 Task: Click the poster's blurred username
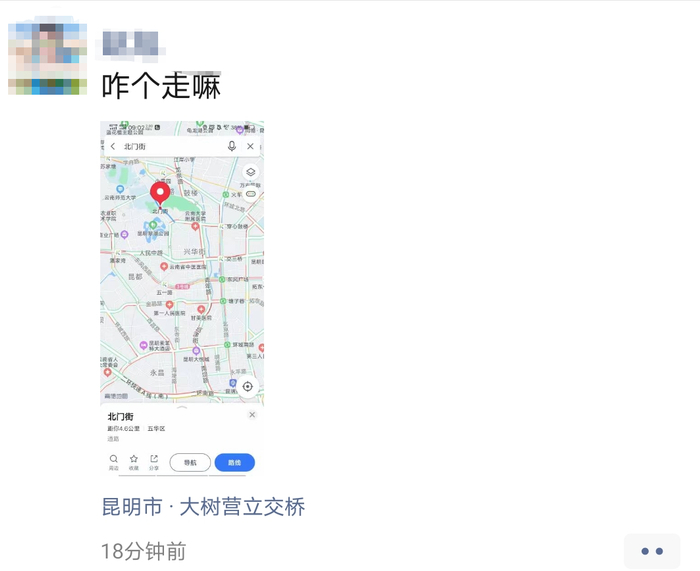[130, 43]
